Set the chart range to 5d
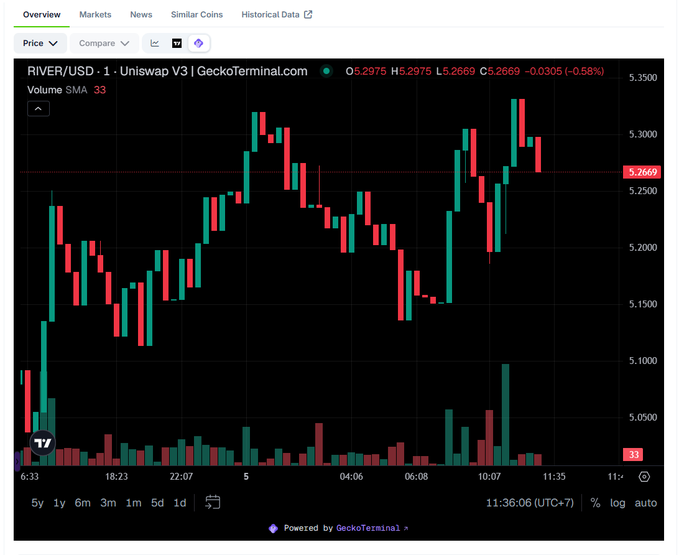This screenshot has width=679, height=555. (157, 503)
